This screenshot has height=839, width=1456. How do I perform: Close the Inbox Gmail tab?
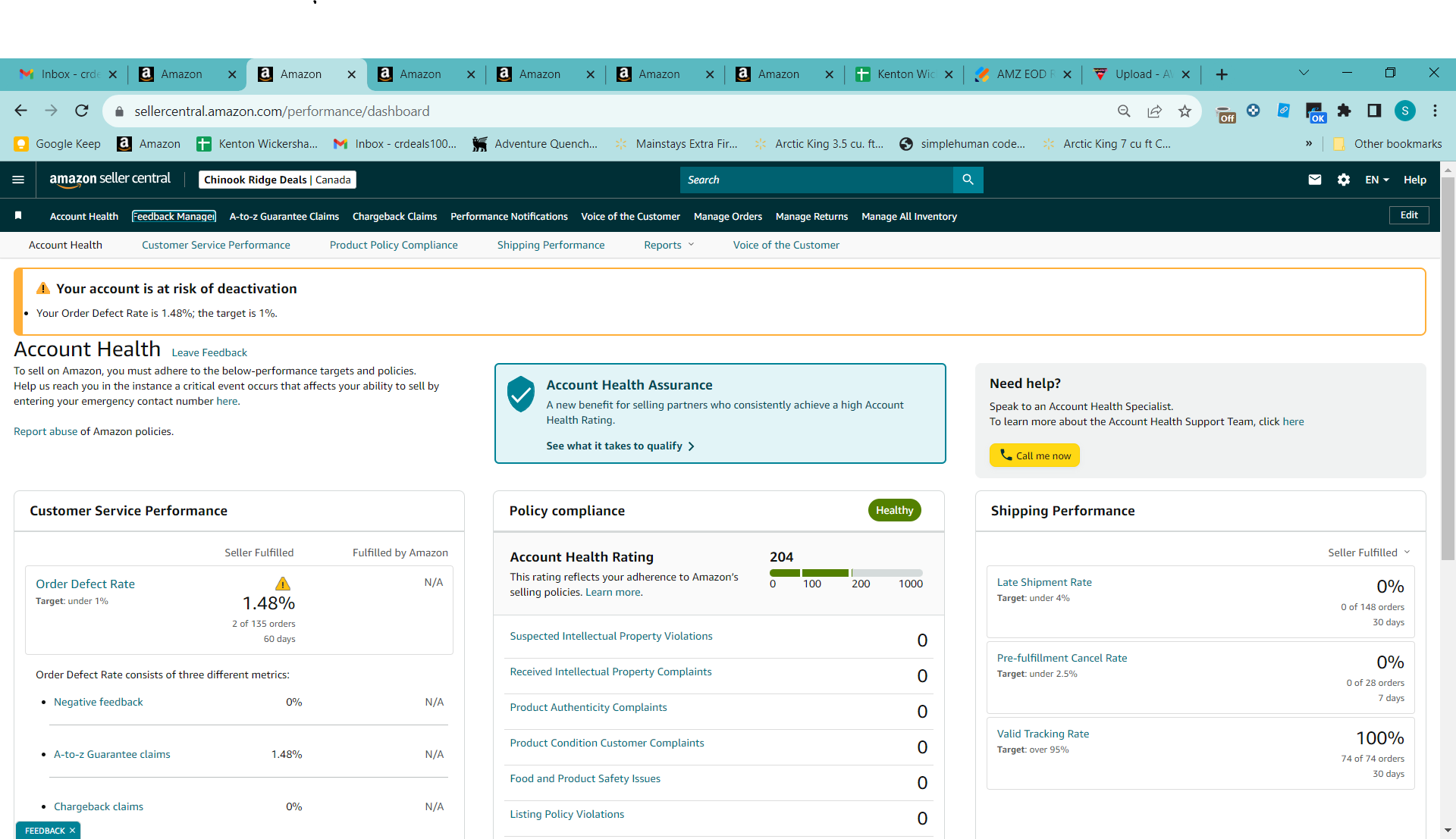(x=113, y=74)
